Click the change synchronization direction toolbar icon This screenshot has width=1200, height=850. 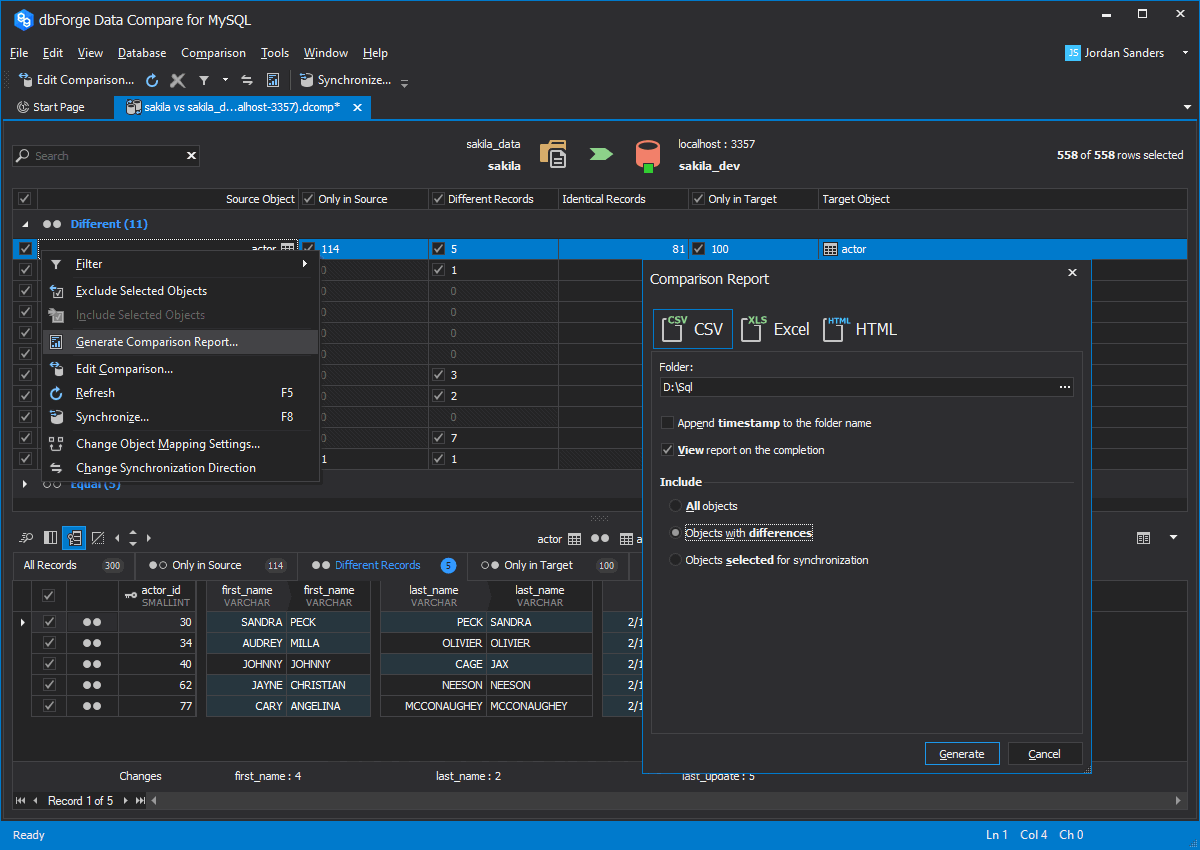click(247, 80)
